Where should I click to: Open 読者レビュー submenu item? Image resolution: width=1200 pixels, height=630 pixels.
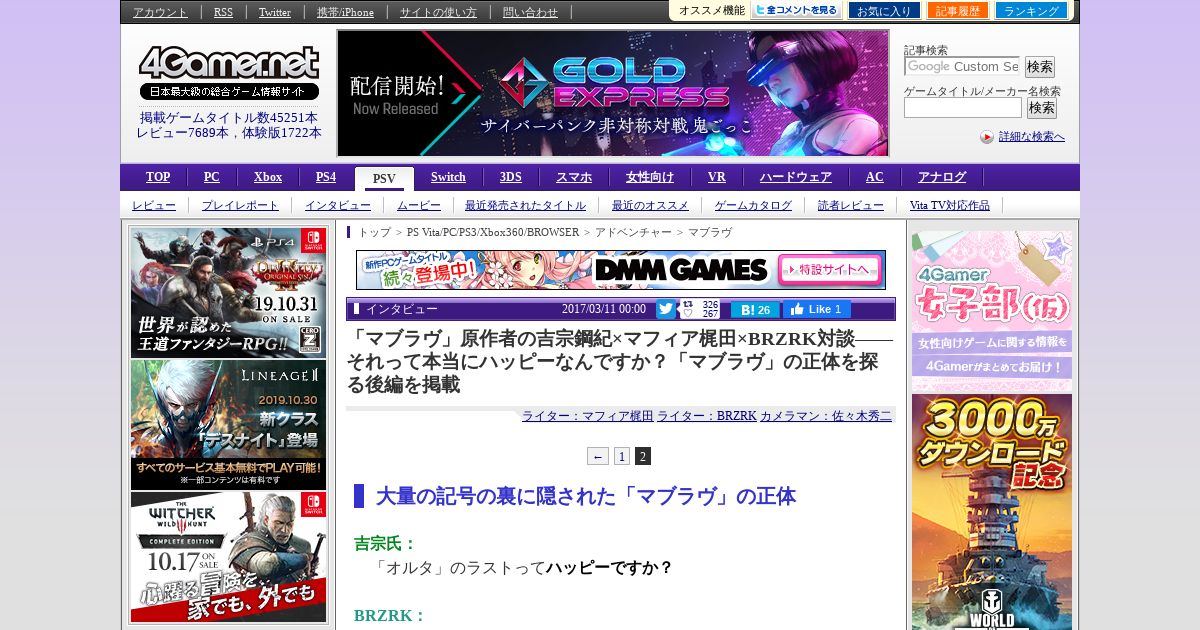click(851, 205)
